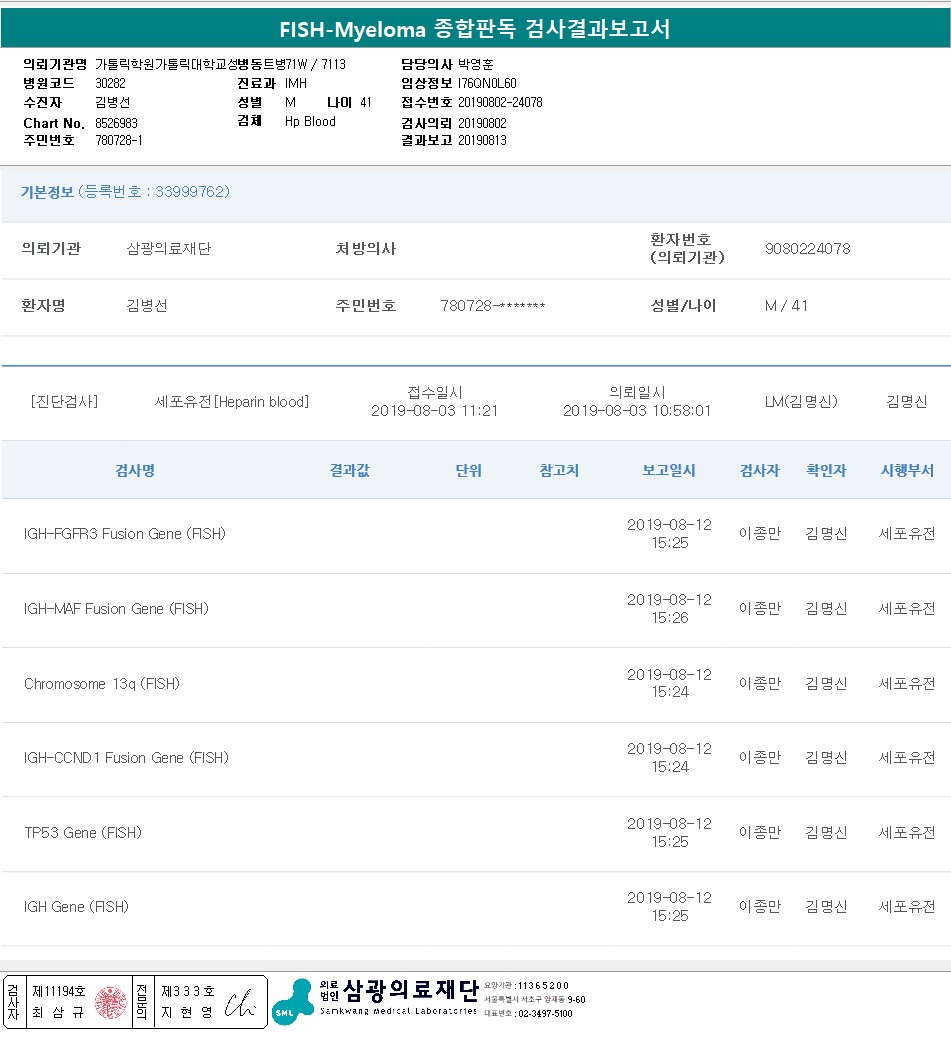The image size is (951, 1040).
Task: Click the IGH Gene (FISH) test name
Action: [x=76, y=907]
